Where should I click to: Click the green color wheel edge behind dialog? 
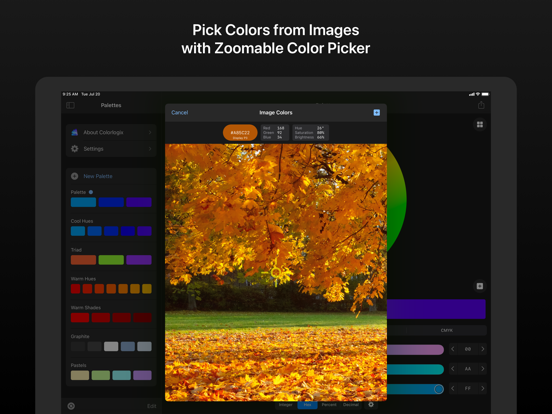pos(396,199)
